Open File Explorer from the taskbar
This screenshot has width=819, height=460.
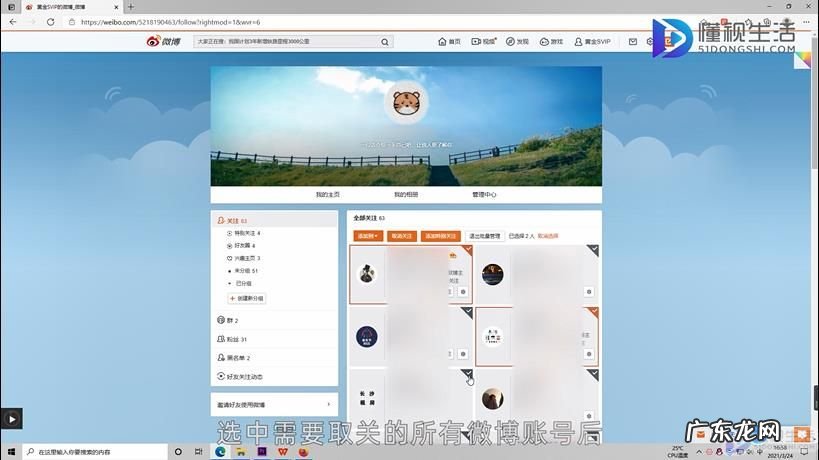tap(241, 452)
